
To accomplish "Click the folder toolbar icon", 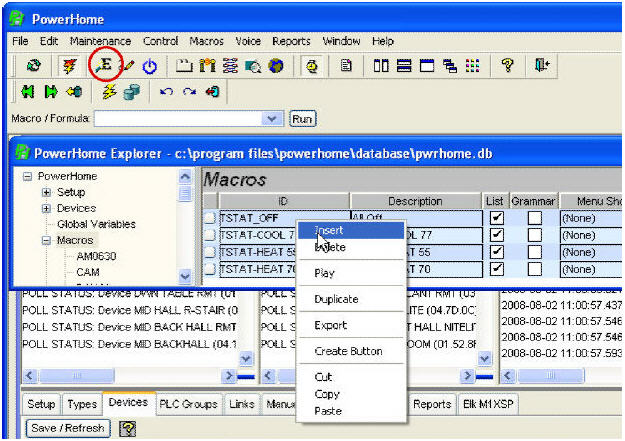I will [x=184, y=65].
